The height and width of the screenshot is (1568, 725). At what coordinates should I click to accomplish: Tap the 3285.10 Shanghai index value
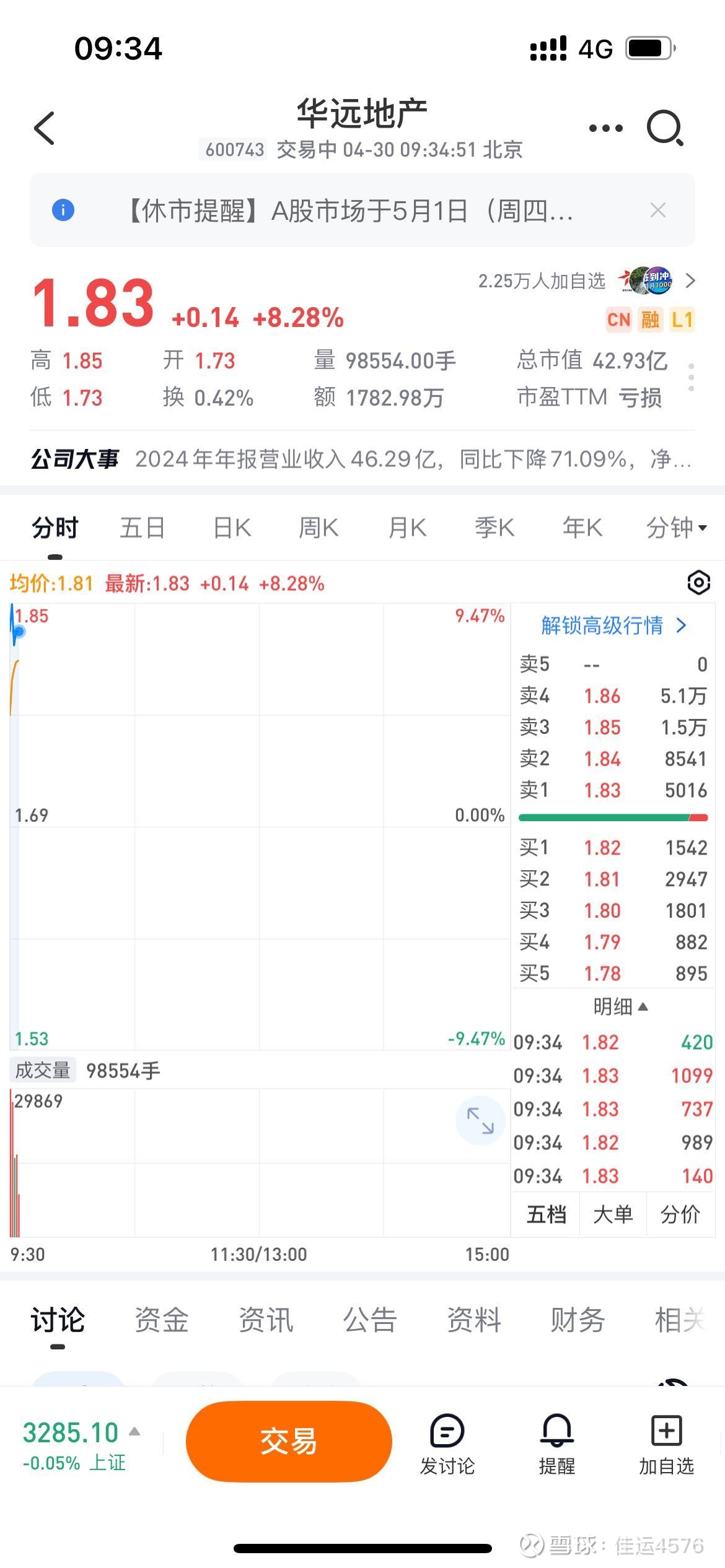[x=70, y=1432]
